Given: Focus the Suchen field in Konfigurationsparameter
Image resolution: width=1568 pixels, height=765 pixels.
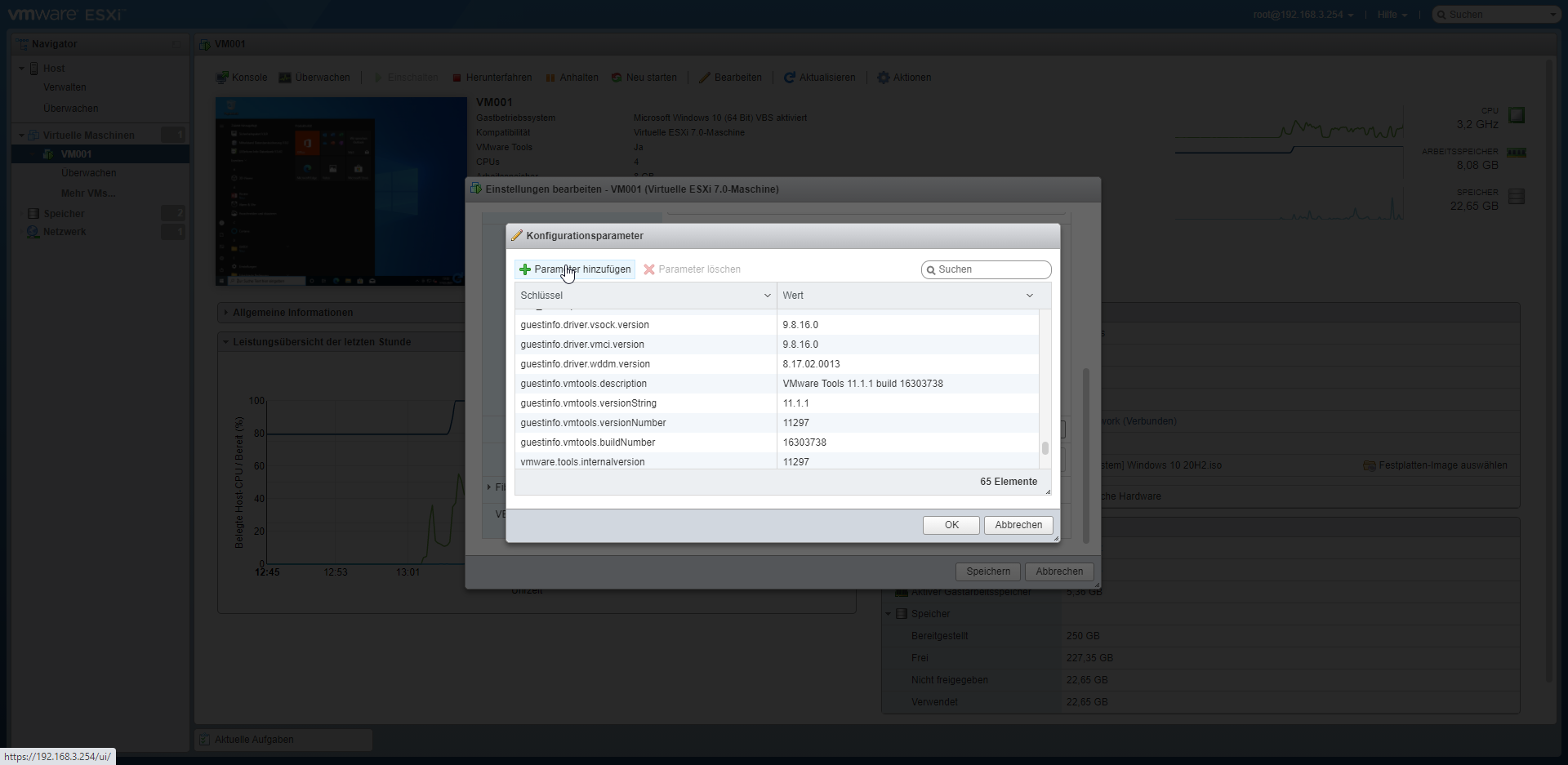Looking at the screenshot, I should point(991,269).
